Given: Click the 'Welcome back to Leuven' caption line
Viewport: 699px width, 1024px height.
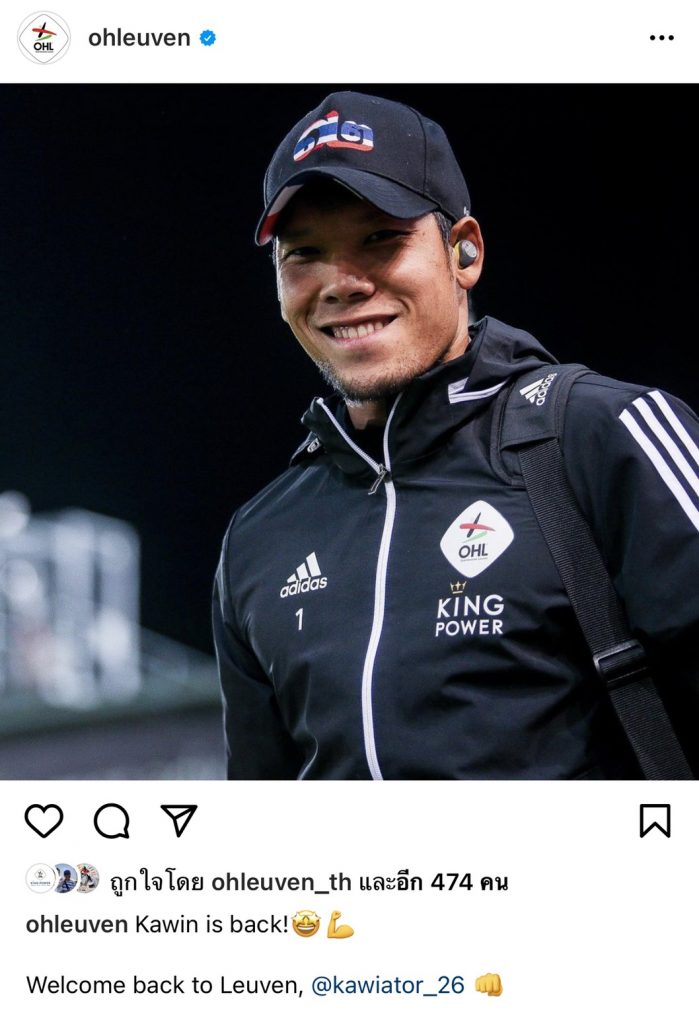Looking at the screenshot, I should tap(165, 985).
